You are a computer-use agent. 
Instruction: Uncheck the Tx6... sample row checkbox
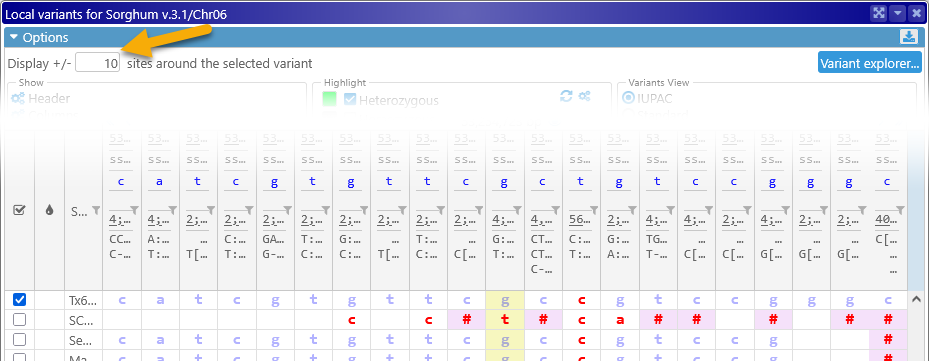tap(20, 301)
